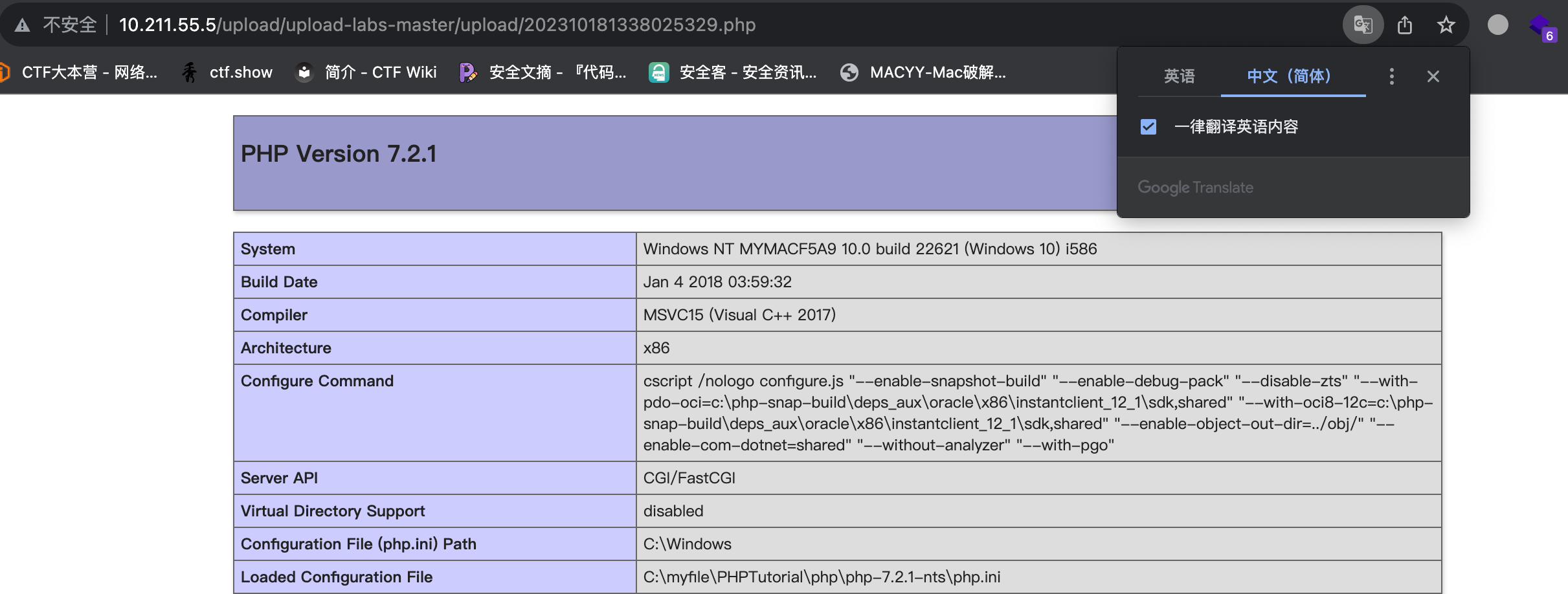The height and width of the screenshot is (594, 1568).
Task: Click the PHP Version 7.2.1 heading
Action: 339,154
